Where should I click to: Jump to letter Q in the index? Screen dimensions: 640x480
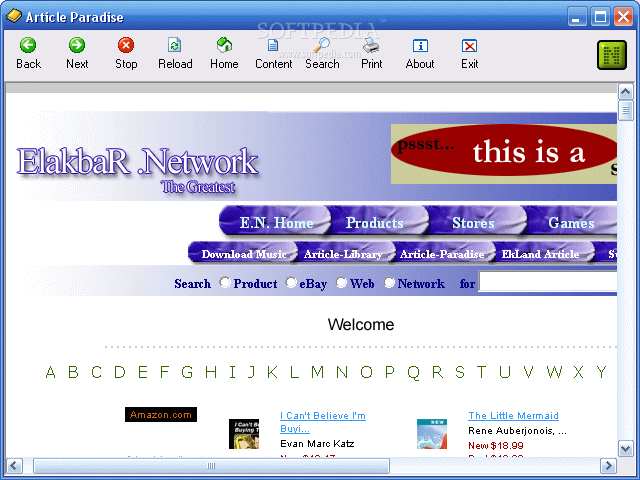coord(413,372)
